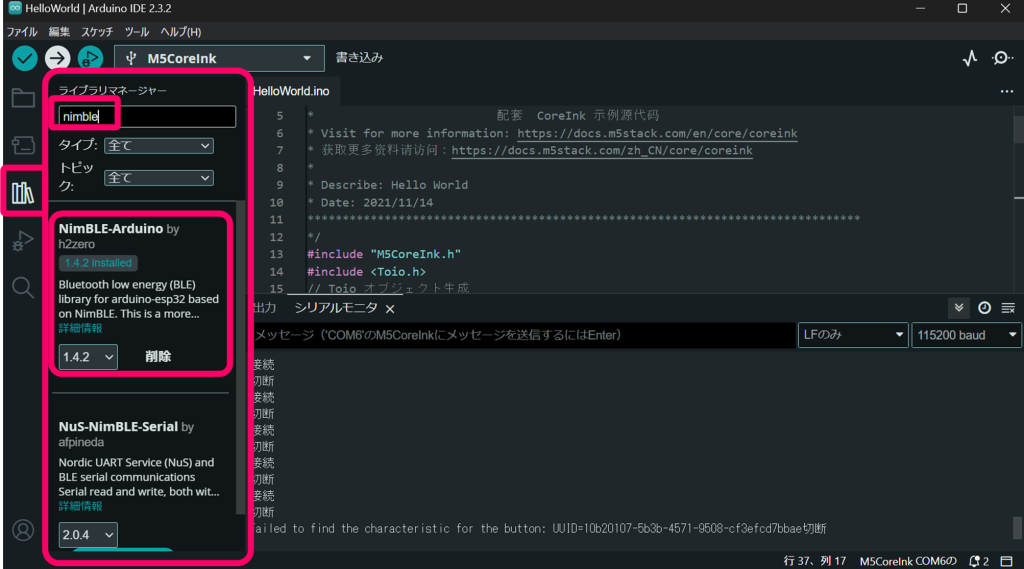
Task: Close the シリアルモニタ tab
Action: (390, 308)
